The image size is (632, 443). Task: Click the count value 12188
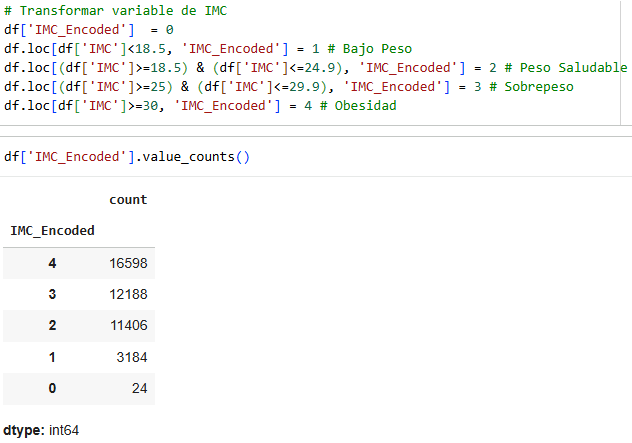click(128, 294)
